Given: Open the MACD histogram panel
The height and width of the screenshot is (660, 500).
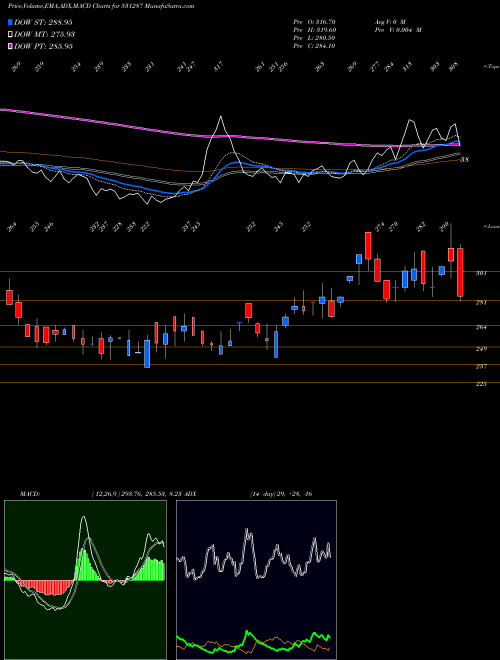Looking at the screenshot, I should tap(85, 580).
